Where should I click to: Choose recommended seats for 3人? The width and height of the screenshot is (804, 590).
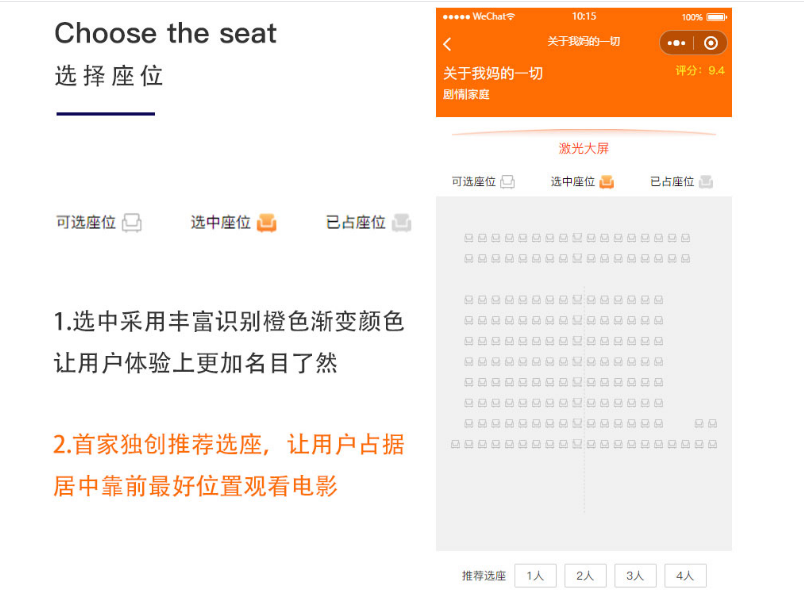[635, 576]
